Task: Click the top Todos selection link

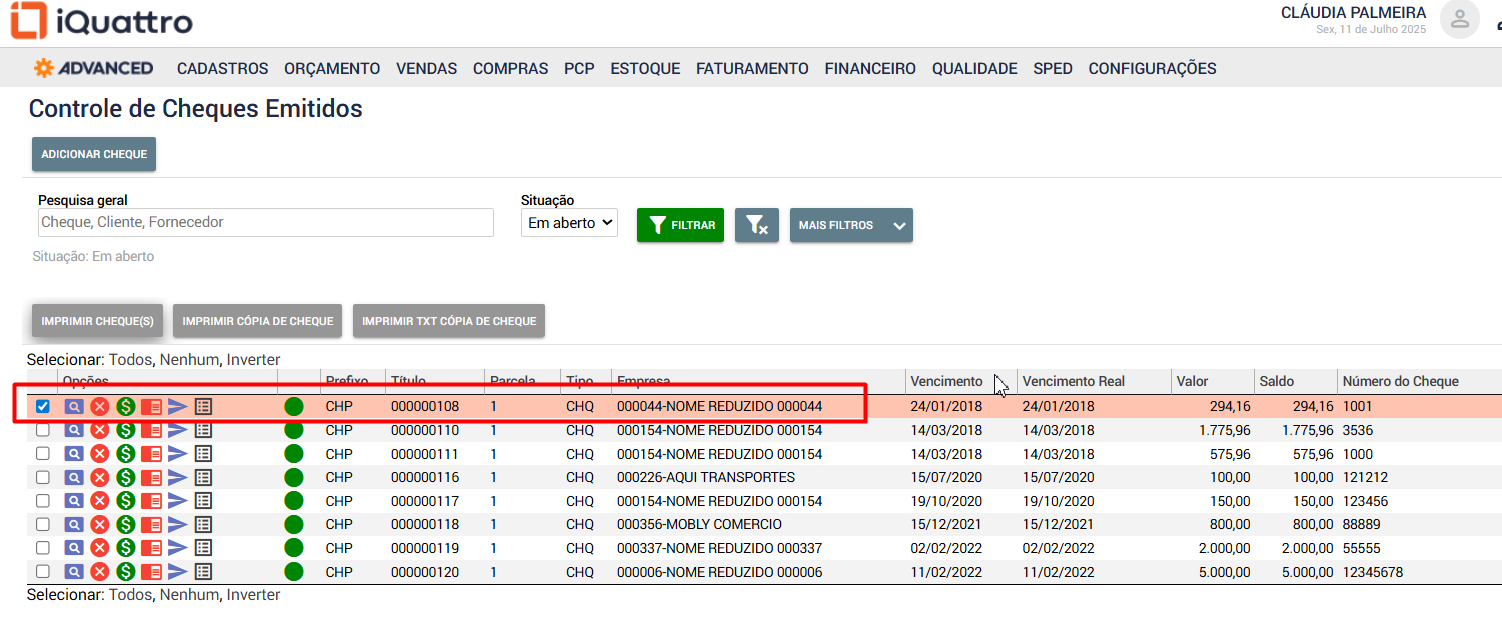Action: 130,360
